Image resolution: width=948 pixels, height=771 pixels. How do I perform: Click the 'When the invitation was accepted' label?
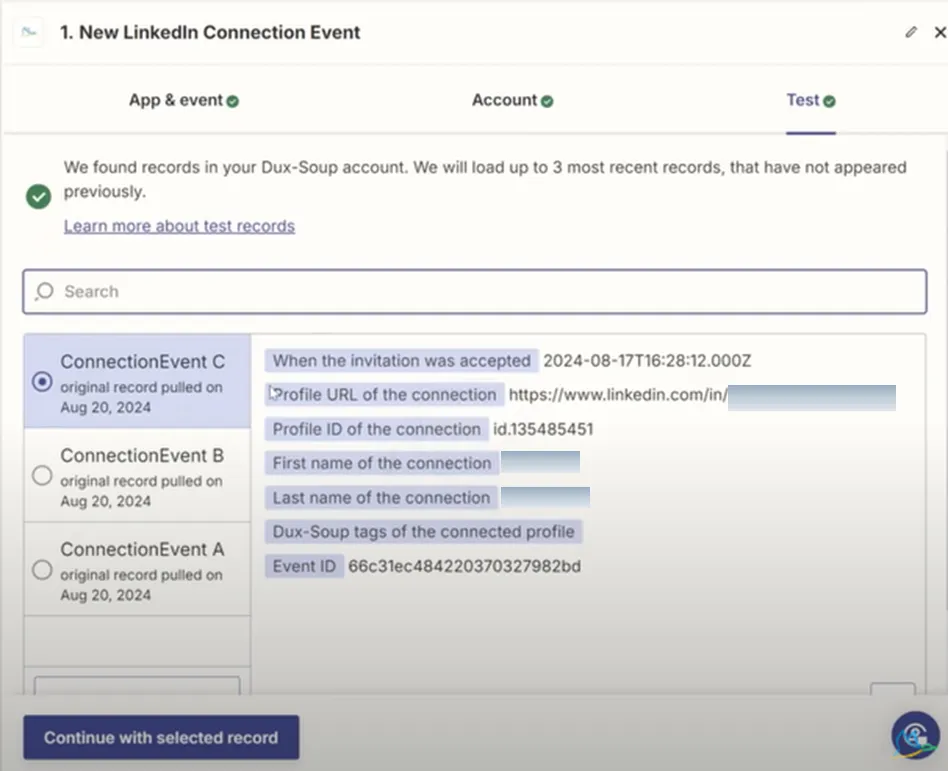click(401, 361)
